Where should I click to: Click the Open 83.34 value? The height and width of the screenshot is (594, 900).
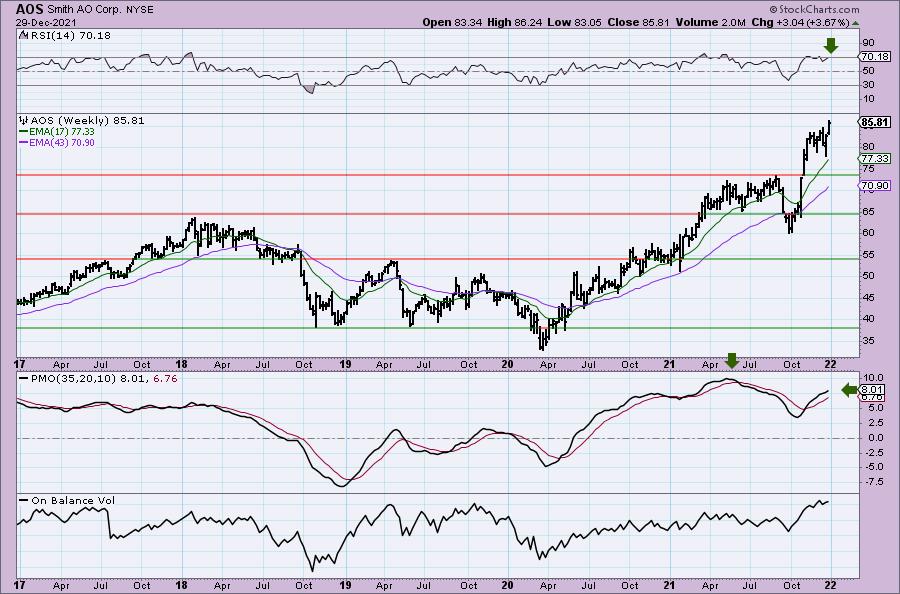[x=453, y=22]
